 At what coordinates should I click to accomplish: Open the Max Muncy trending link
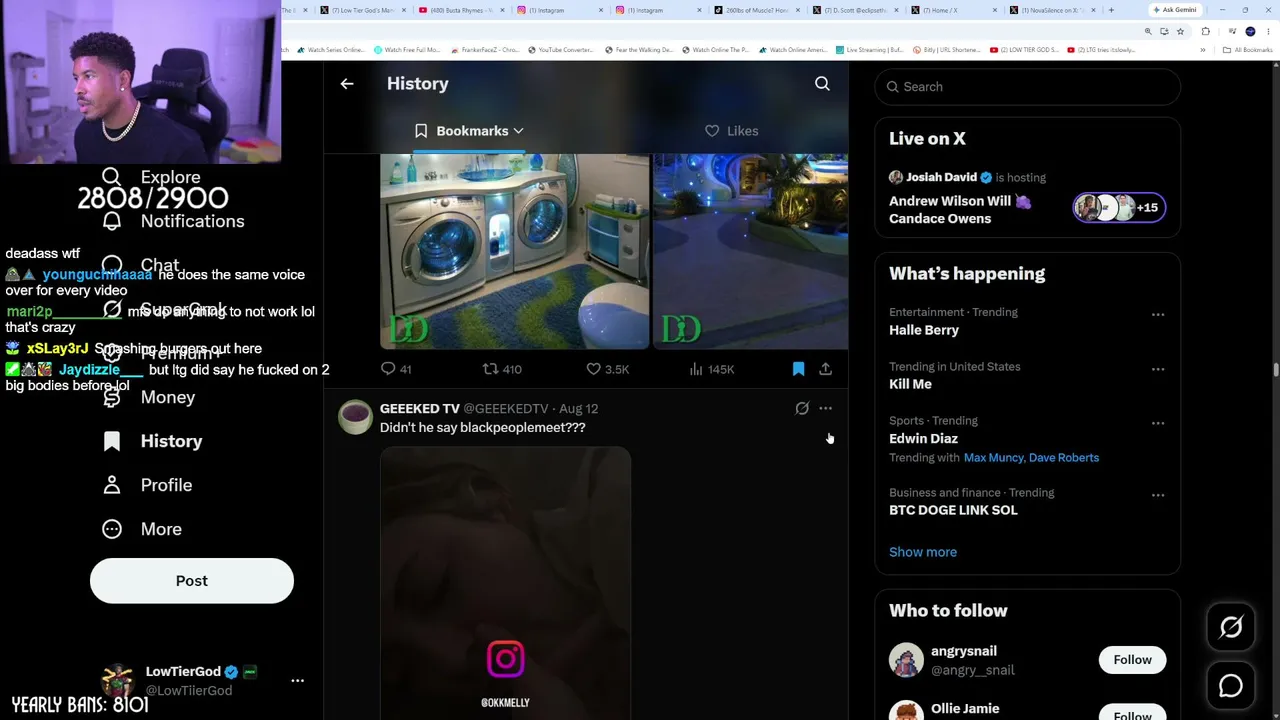click(993, 458)
